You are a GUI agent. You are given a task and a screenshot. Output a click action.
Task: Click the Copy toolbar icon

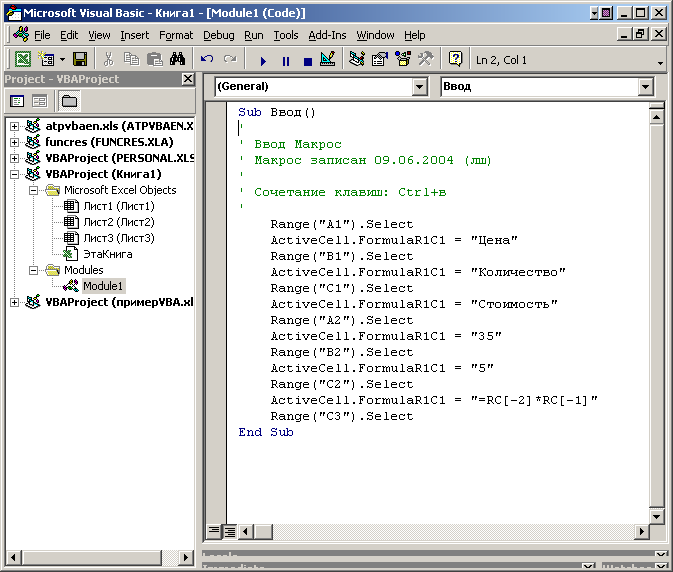point(131,59)
